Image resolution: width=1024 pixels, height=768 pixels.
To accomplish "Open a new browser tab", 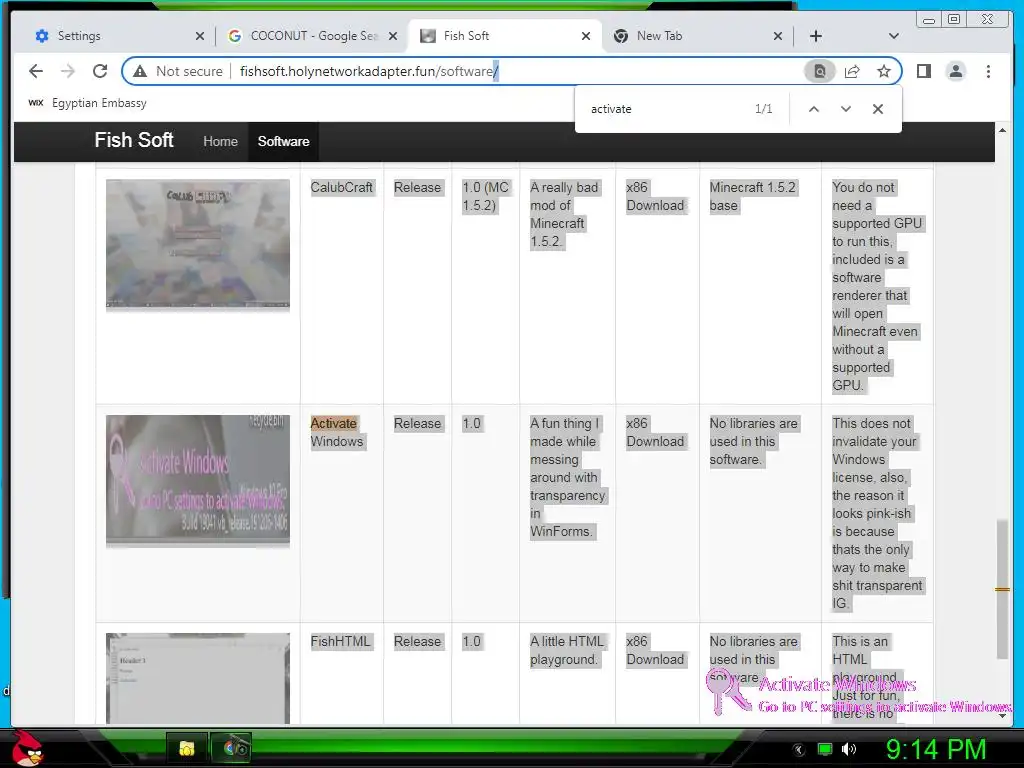I will click(816, 36).
